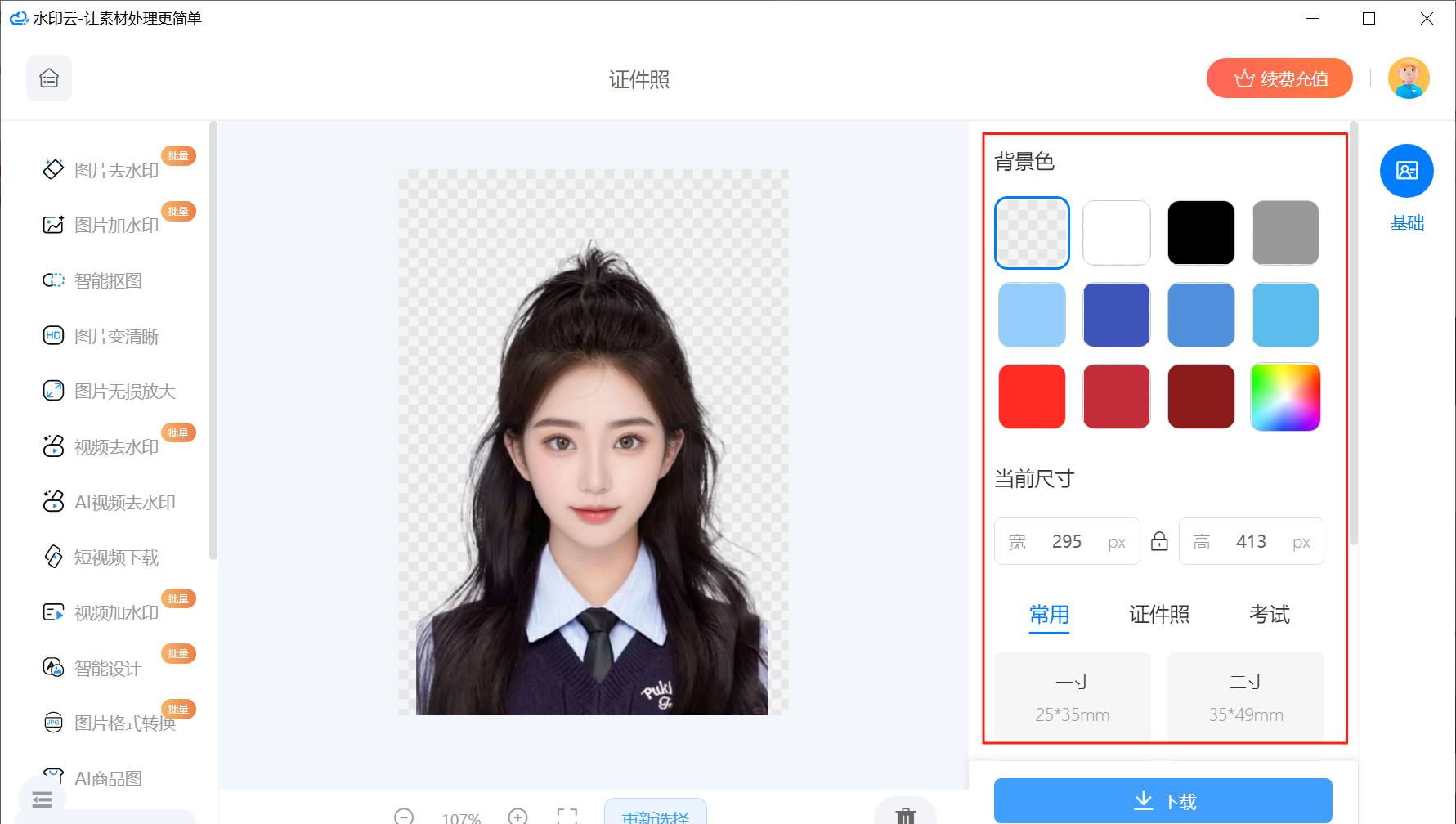Choose the 一寸 25*35mm size preset
This screenshot has height=824, width=1456.
click(1073, 696)
